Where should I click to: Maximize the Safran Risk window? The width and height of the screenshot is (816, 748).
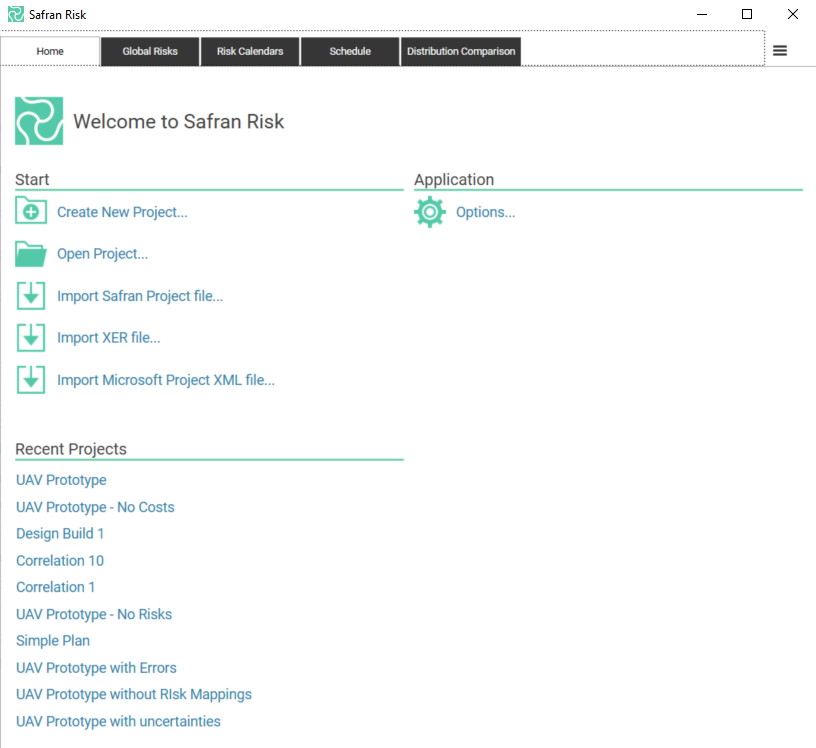(x=746, y=14)
